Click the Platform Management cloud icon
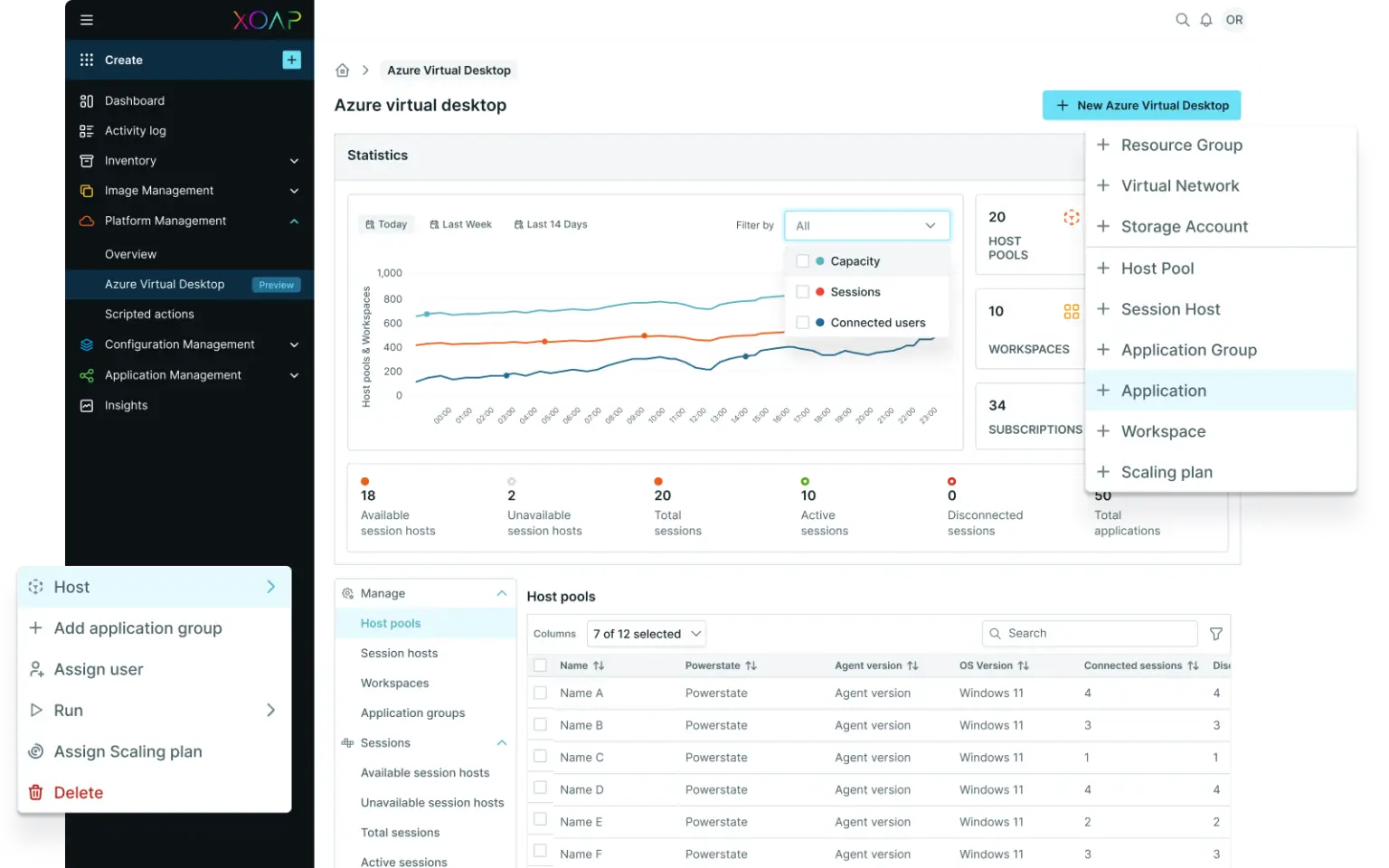Image resolution: width=1389 pixels, height=868 pixels. point(87,221)
